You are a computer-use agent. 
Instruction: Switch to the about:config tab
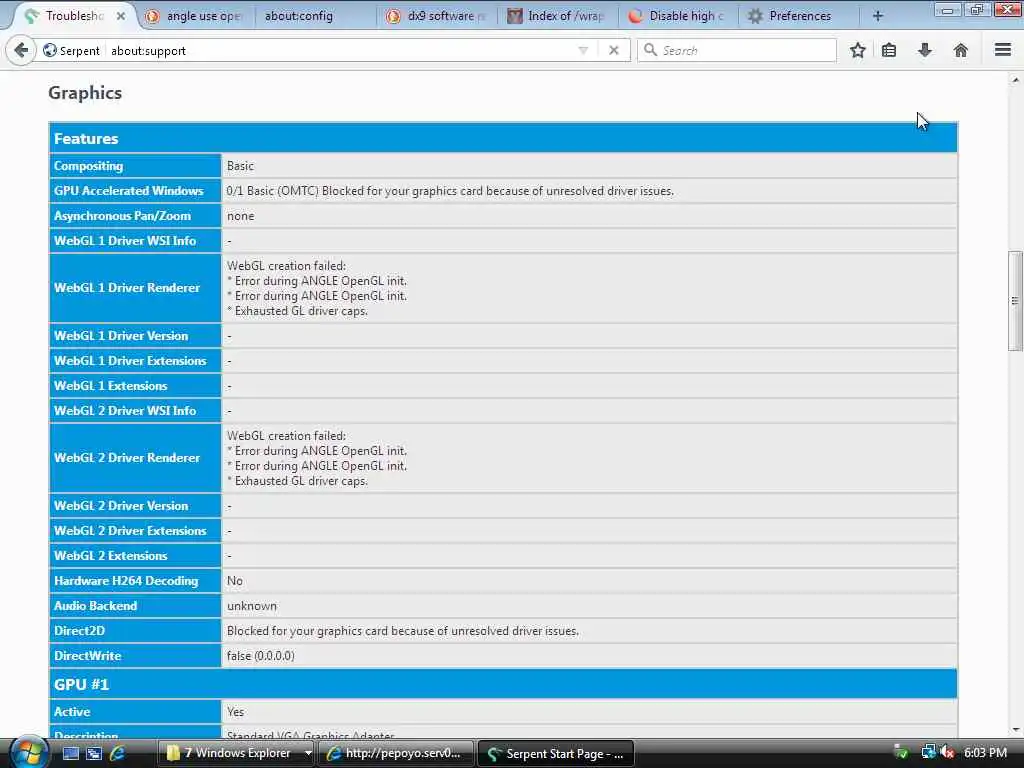[298, 16]
